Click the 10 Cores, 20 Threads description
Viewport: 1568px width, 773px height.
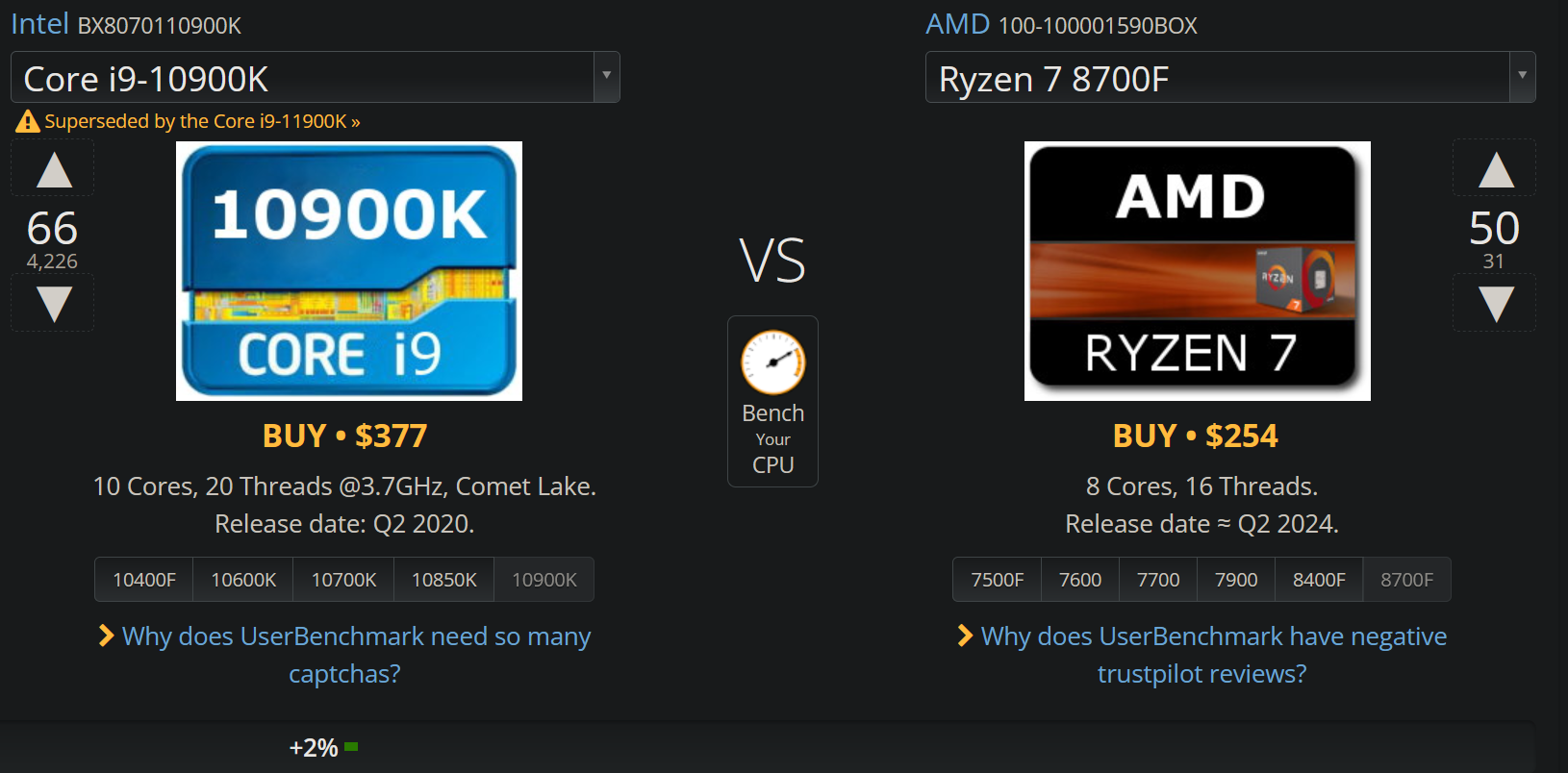point(344,486)
